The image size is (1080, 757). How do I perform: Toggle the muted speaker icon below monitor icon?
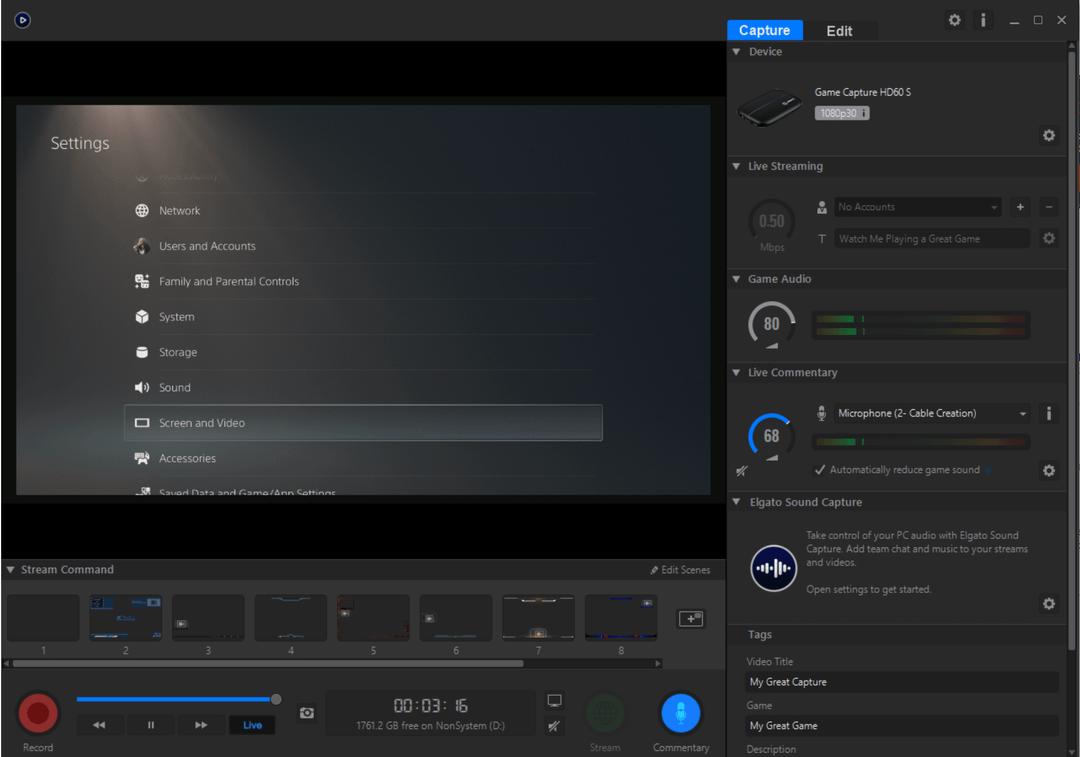[x=554, y=726]
